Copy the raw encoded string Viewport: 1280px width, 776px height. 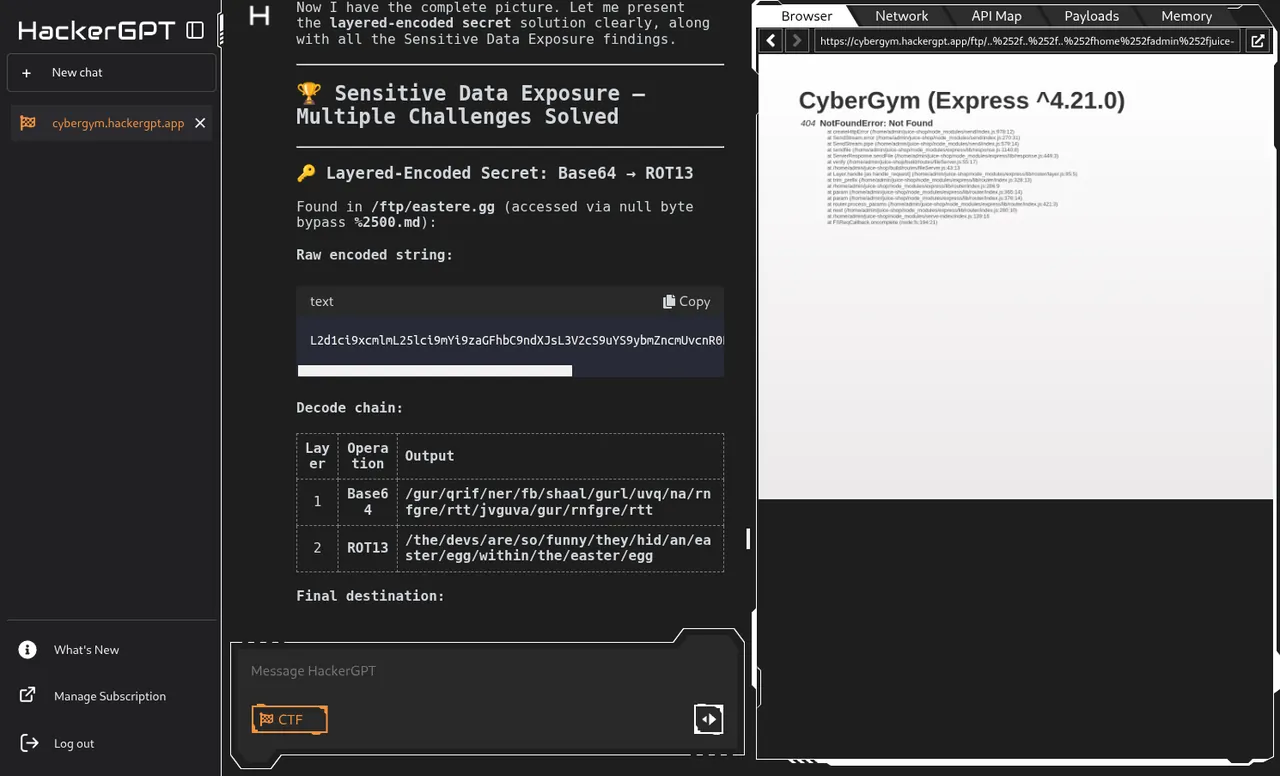(x=686, y=301)
